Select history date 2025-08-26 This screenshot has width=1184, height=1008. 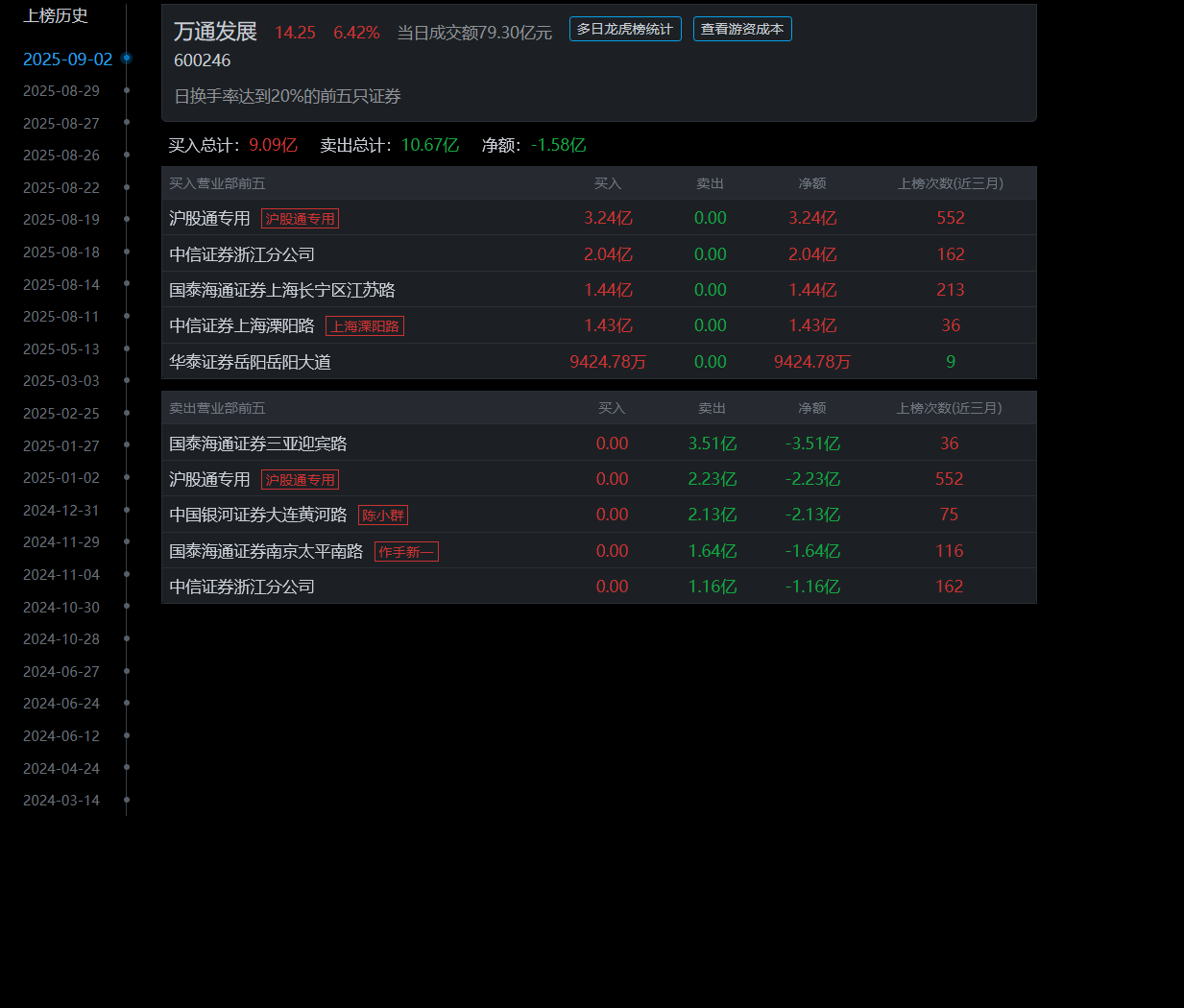(x=61, y=156)
